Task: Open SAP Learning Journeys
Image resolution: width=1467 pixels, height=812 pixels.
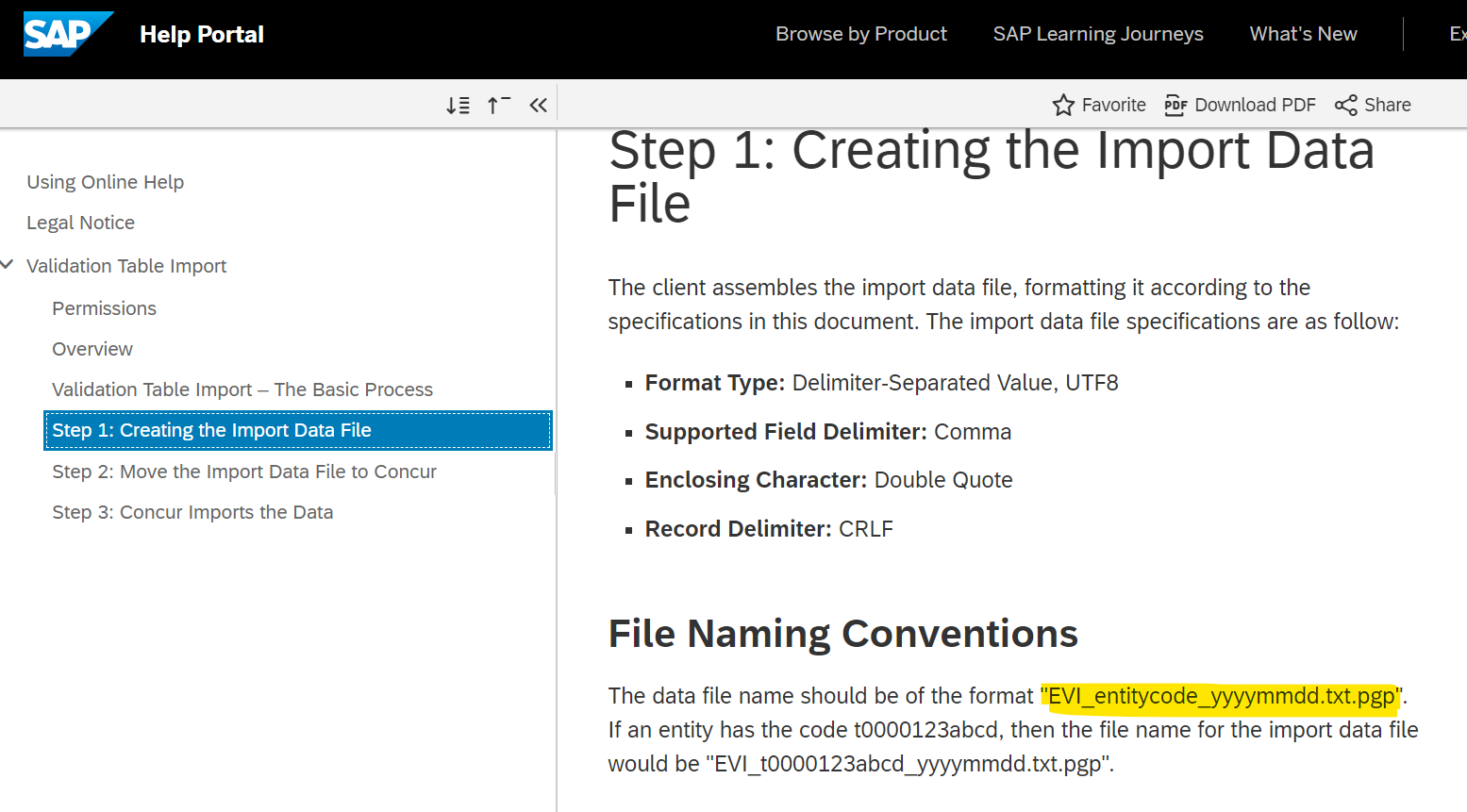Action: pyautogui.click(x=1097, y=33)
